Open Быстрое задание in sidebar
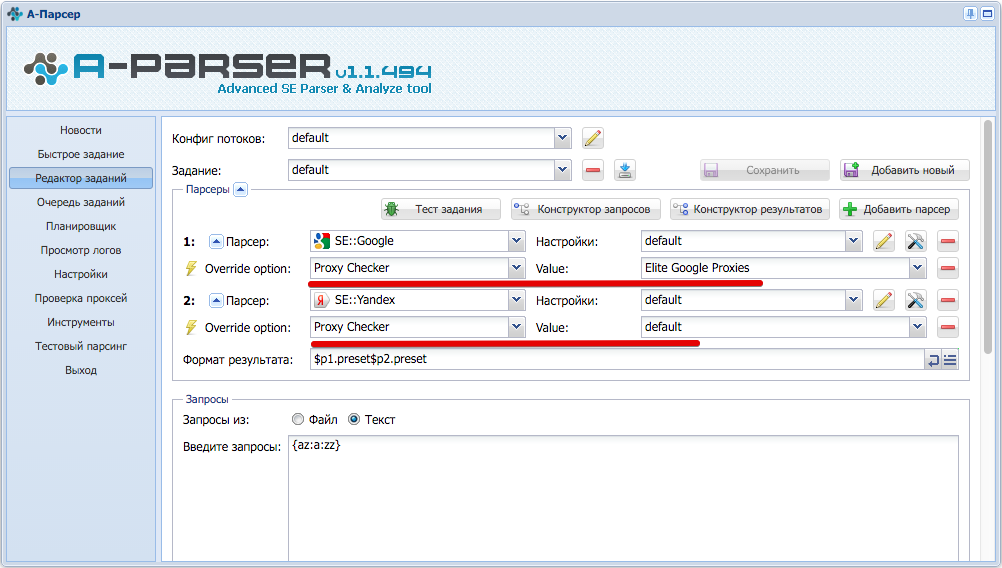 pos(81,154)
